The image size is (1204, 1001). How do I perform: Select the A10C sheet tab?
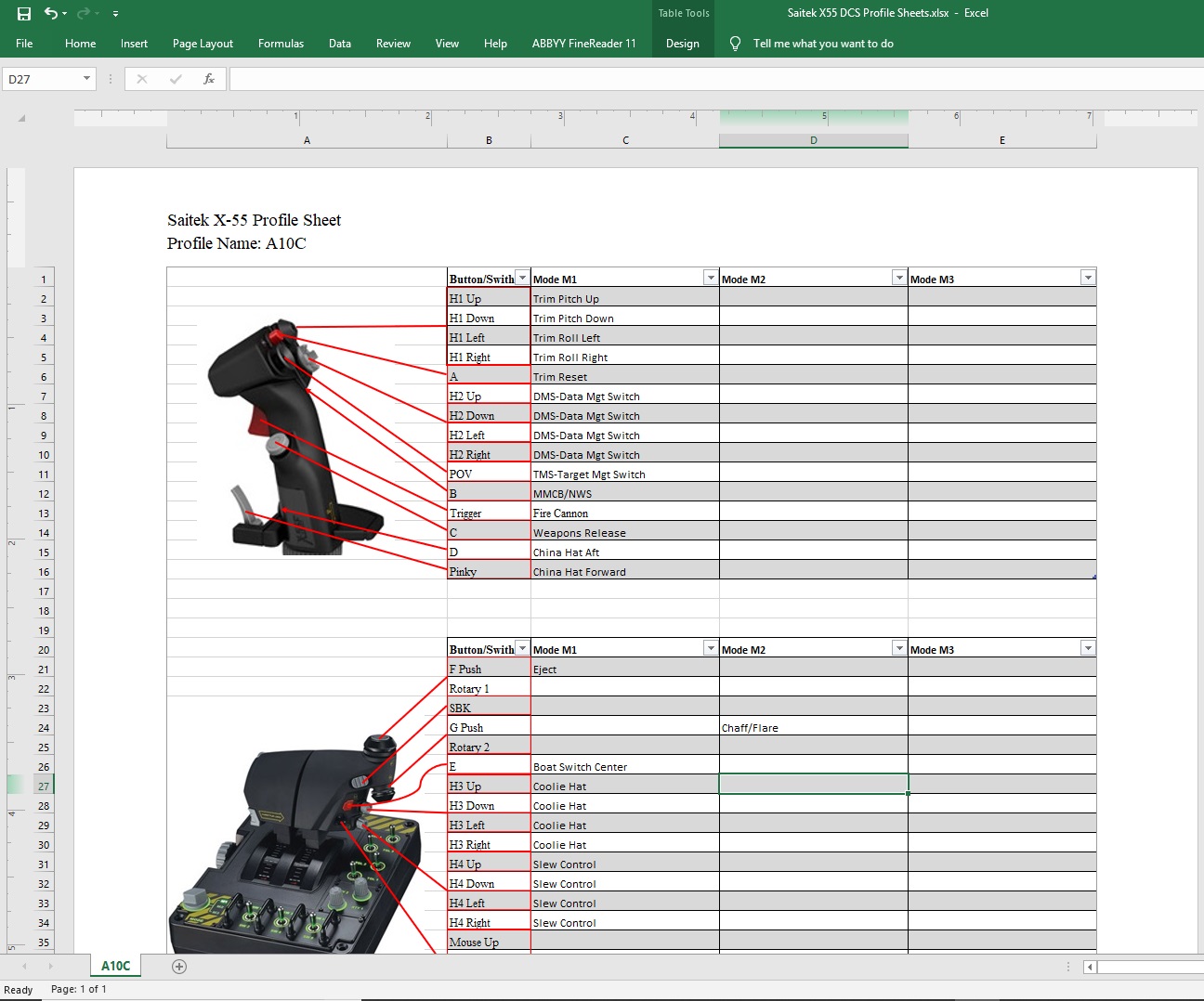(115, 966)
